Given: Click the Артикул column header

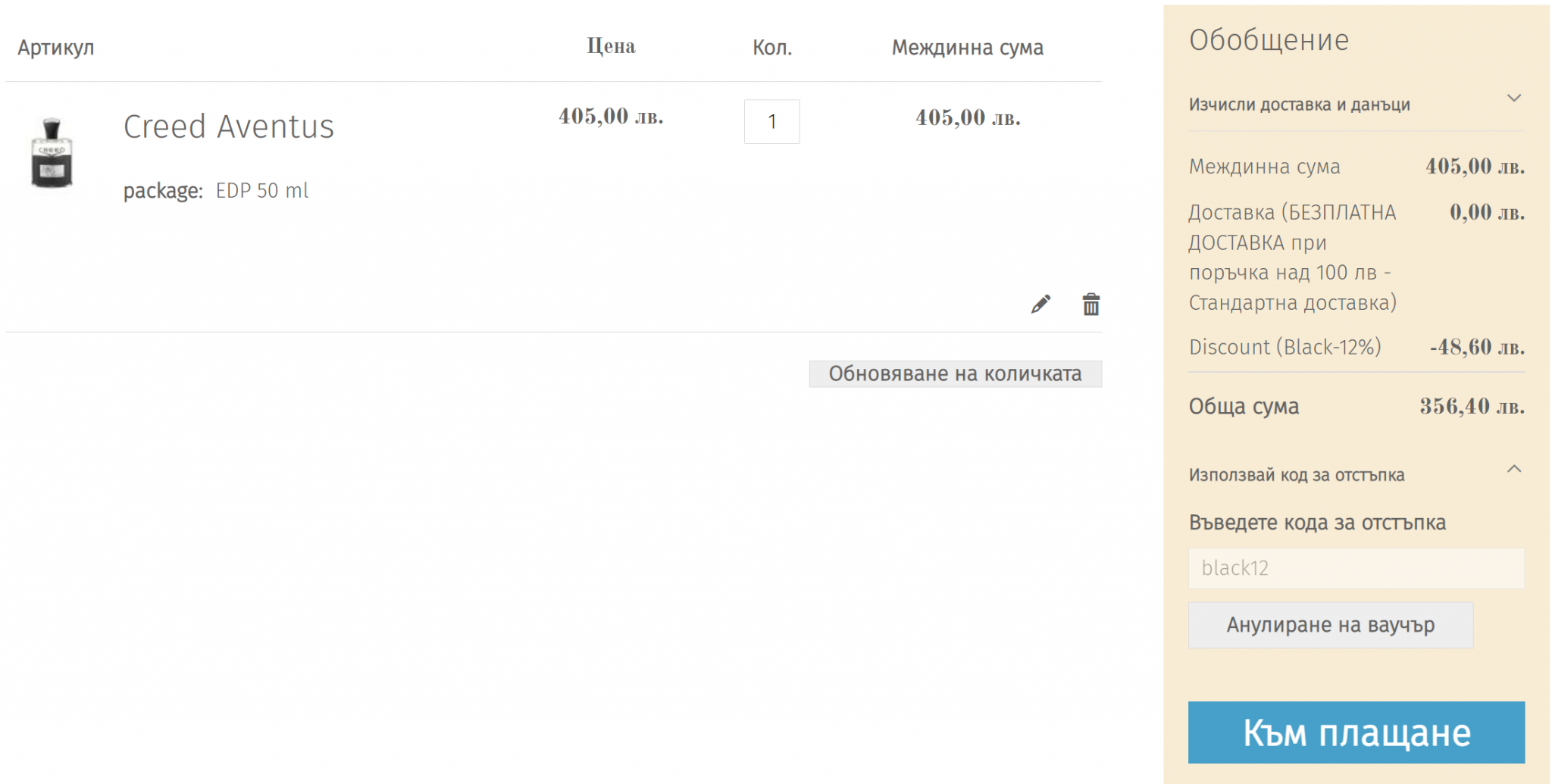Looking at the screenshot, I should pos(56,48).
